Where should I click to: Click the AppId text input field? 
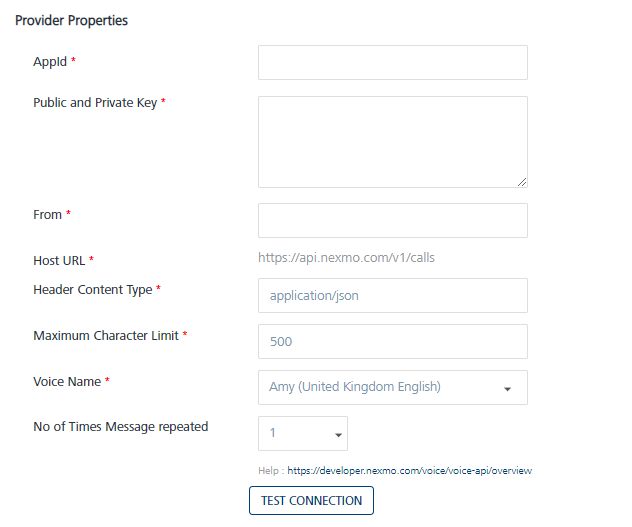point(392,62)
